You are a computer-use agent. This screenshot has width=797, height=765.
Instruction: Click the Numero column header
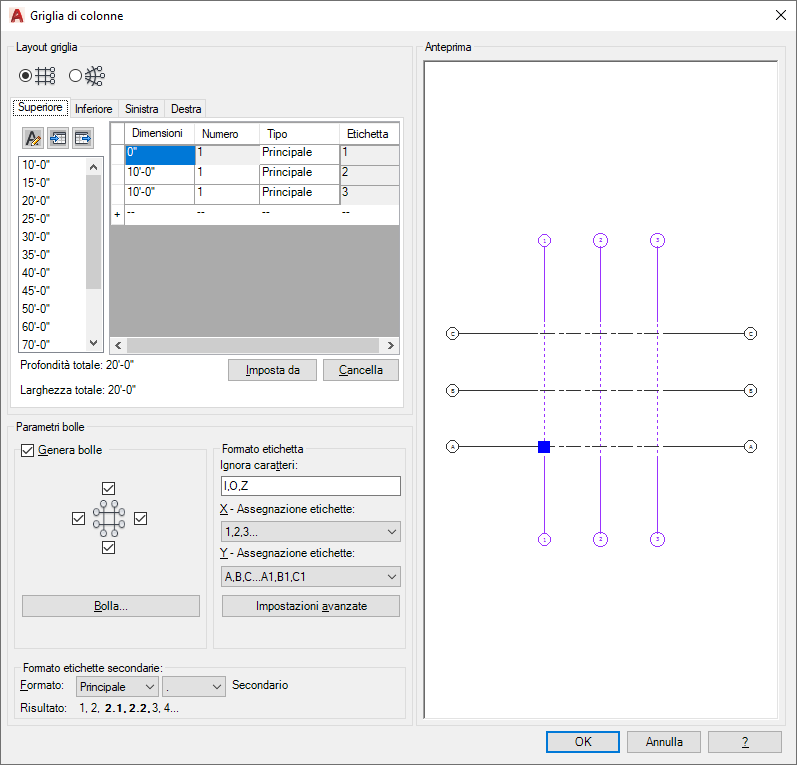click(227, 134)
